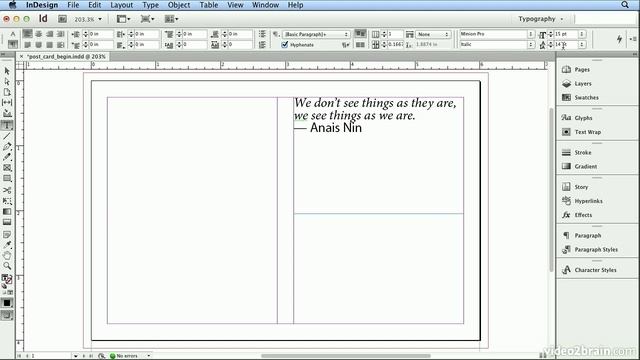This screenshot has height=360, width=640.
Task: Select the Direct Selection tool
Action: pos(7,82)
